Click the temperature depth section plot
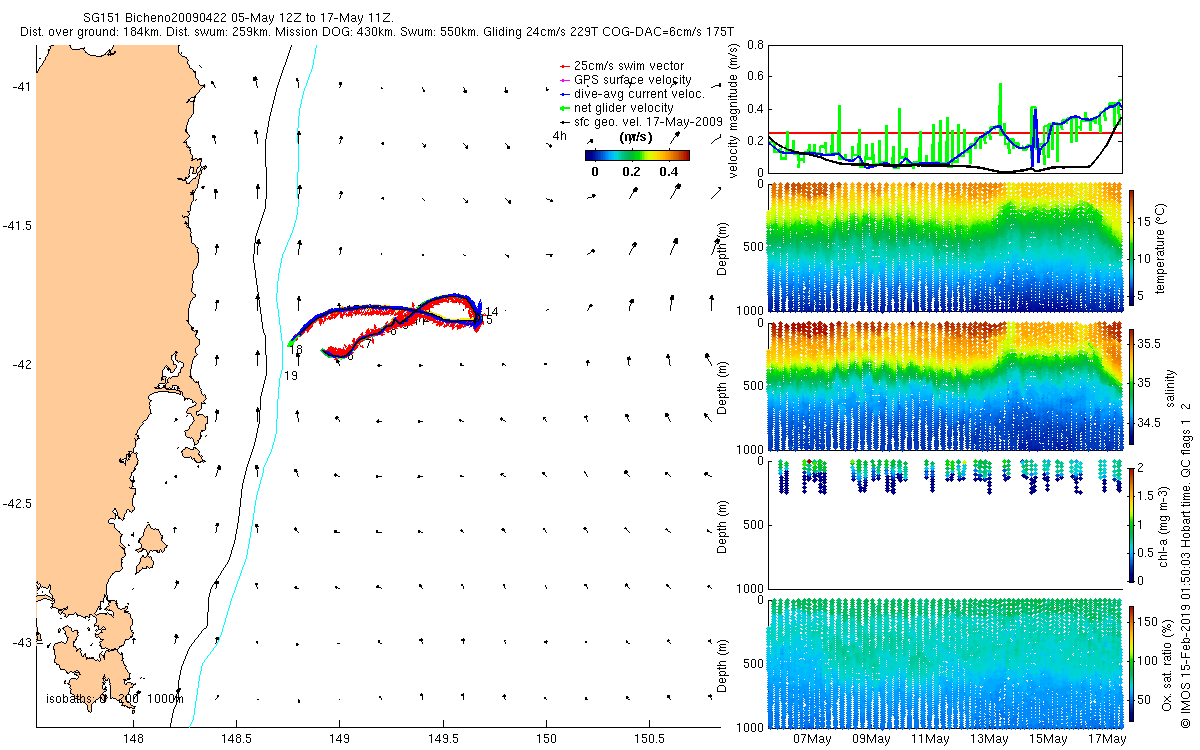1200x750 pixels. click(945, 247)
